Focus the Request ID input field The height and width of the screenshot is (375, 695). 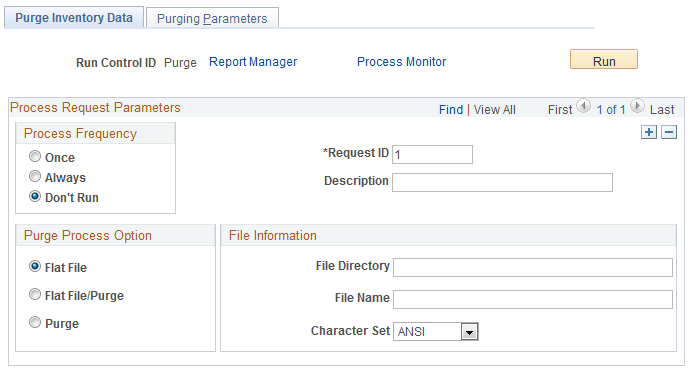point(432,154)
